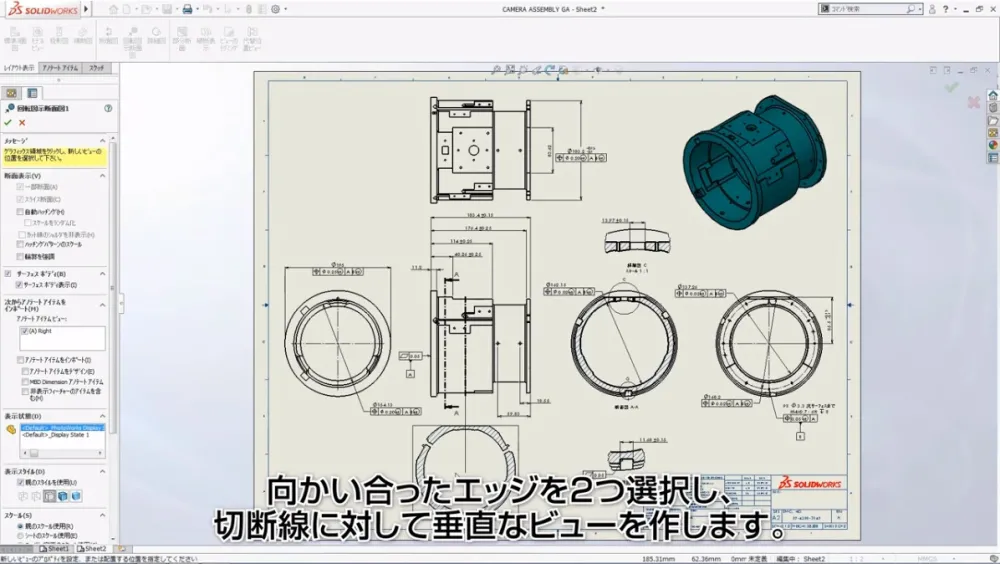The image size is (1000, 564).
Task: Click the user login icon in title bar
Action: point(932,9)
